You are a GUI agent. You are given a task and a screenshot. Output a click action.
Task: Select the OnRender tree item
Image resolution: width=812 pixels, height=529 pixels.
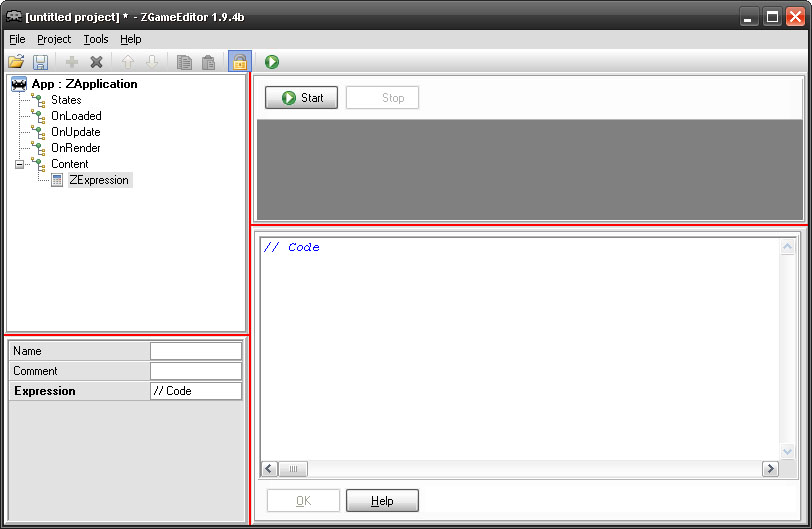click(x=76, y=148)
